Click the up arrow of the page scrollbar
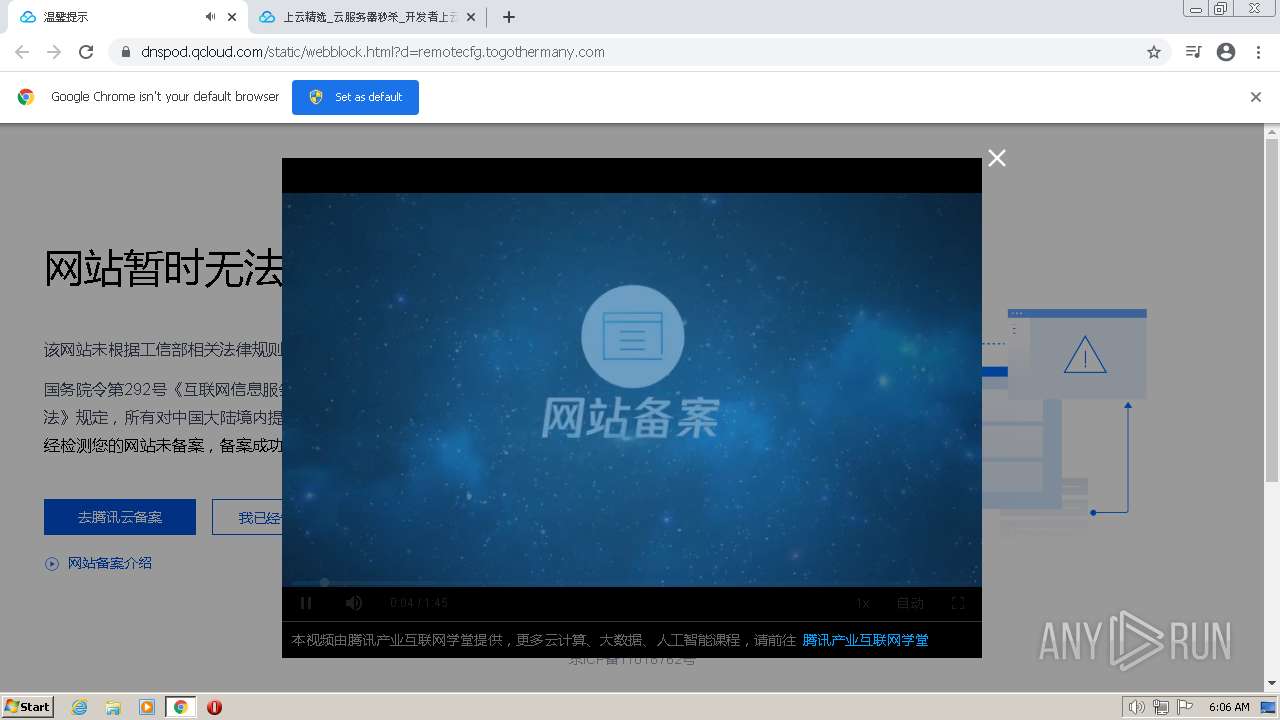Viewport: 1280px width, 720px height. click(1272, 132)
